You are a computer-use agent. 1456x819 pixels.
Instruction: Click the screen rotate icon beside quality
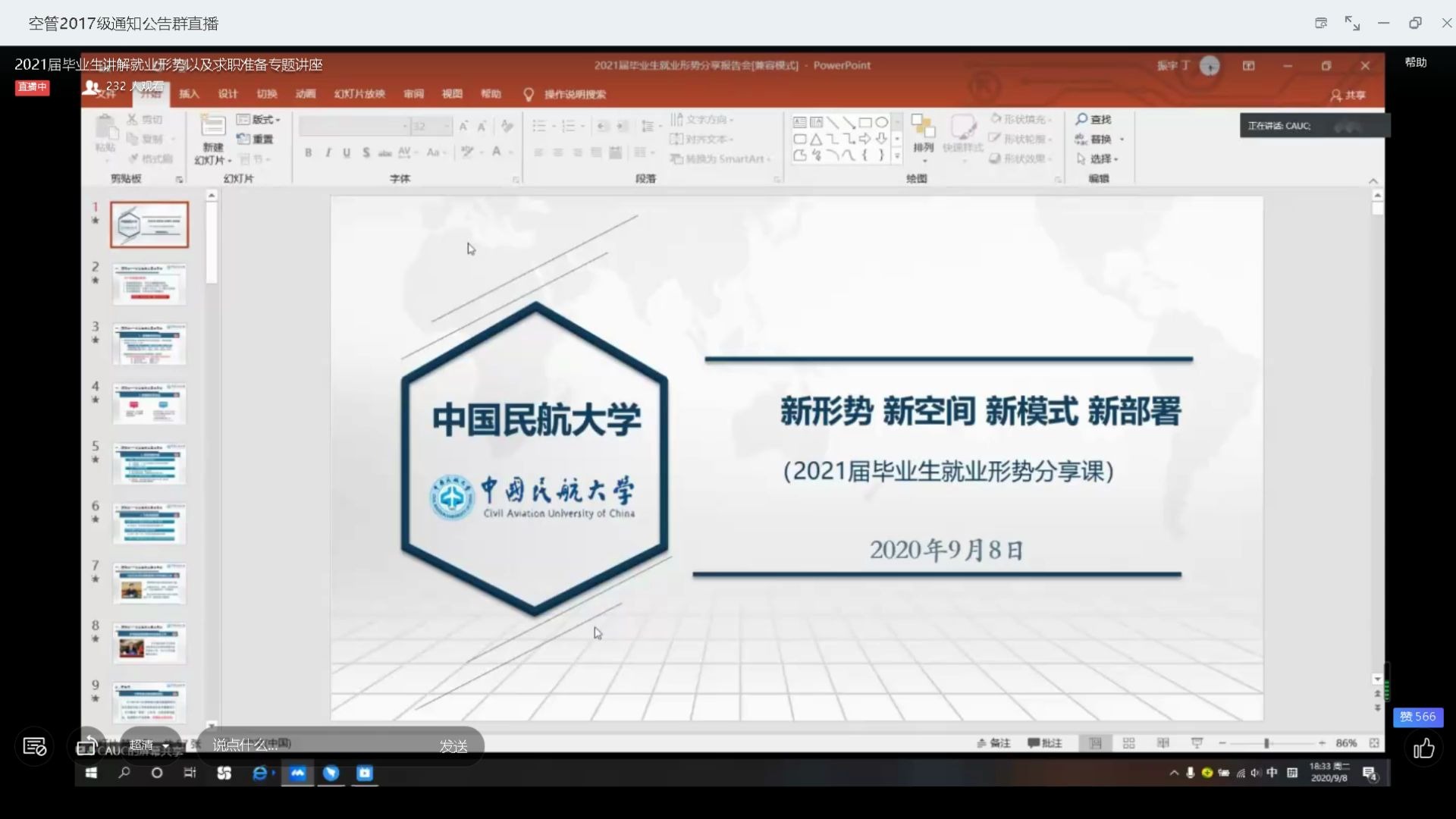tap(87, 746)
